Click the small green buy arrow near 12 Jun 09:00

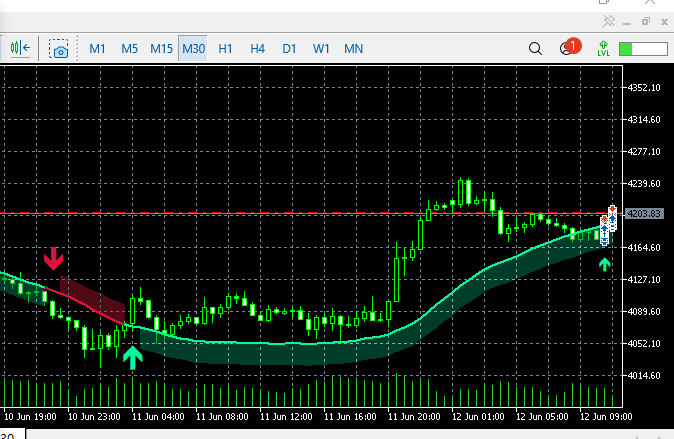point(605,264)
